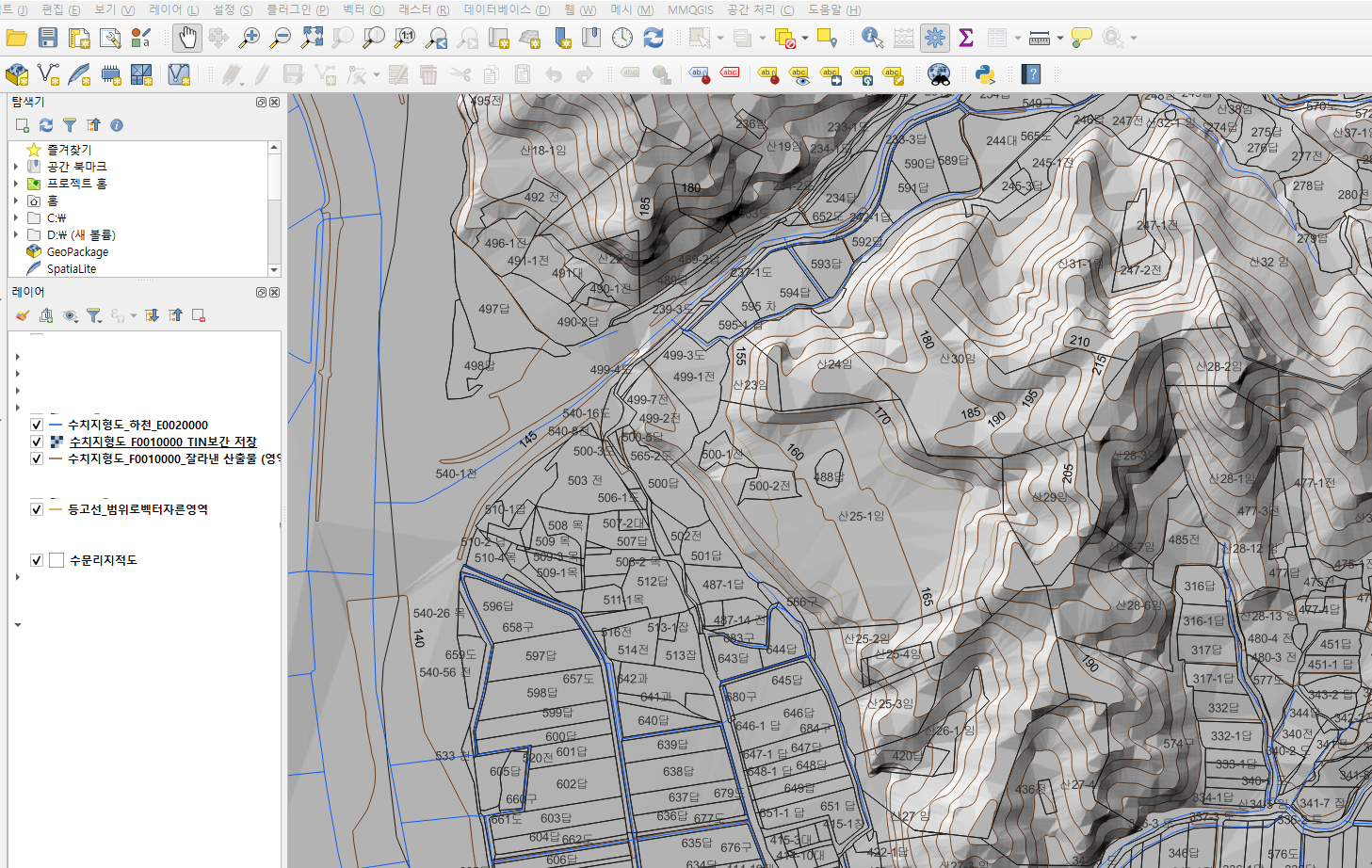
Task: Open the 레이어 menu
Action: [174, 9]
